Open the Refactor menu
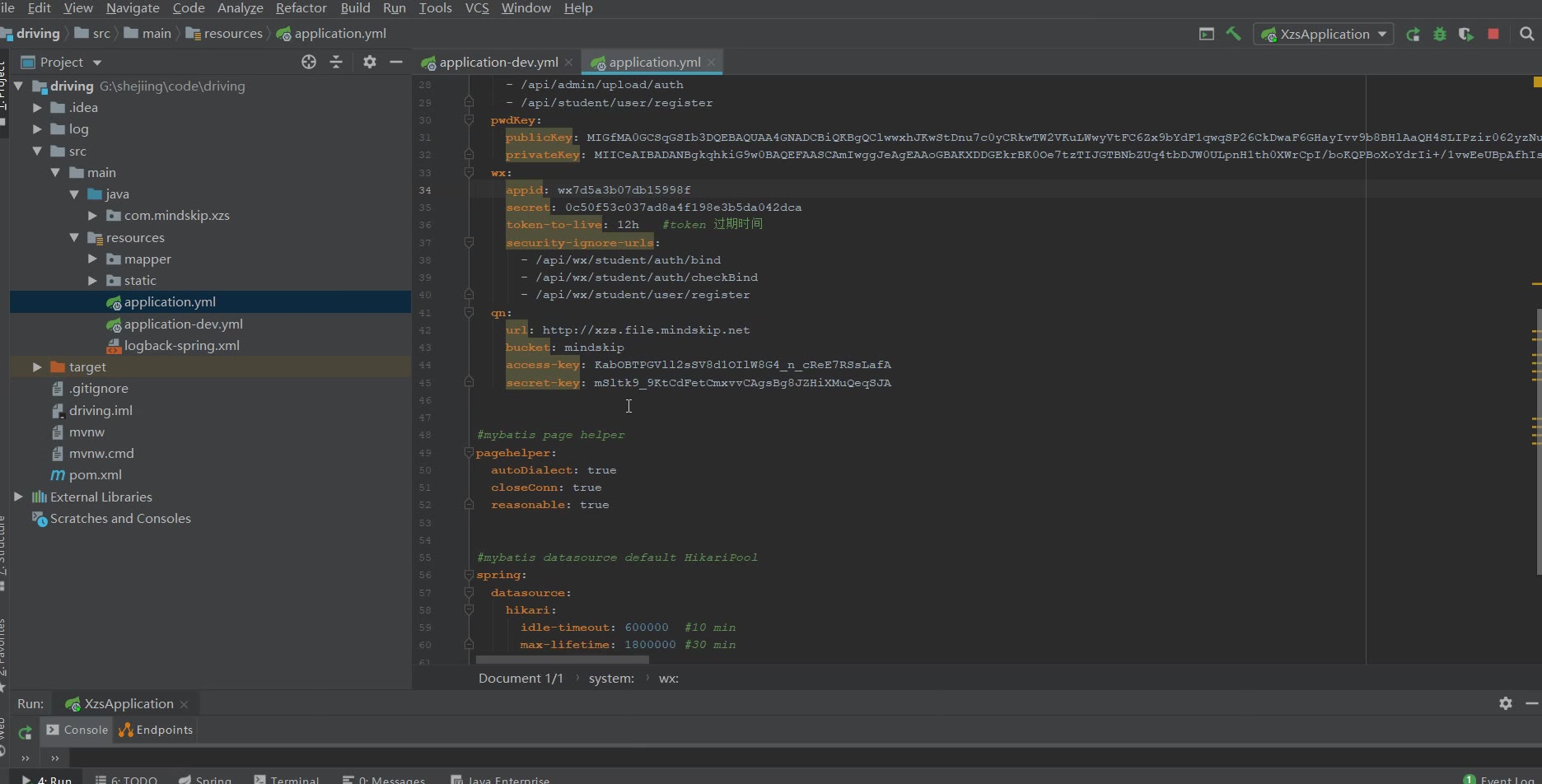 [x=301, y=8]
